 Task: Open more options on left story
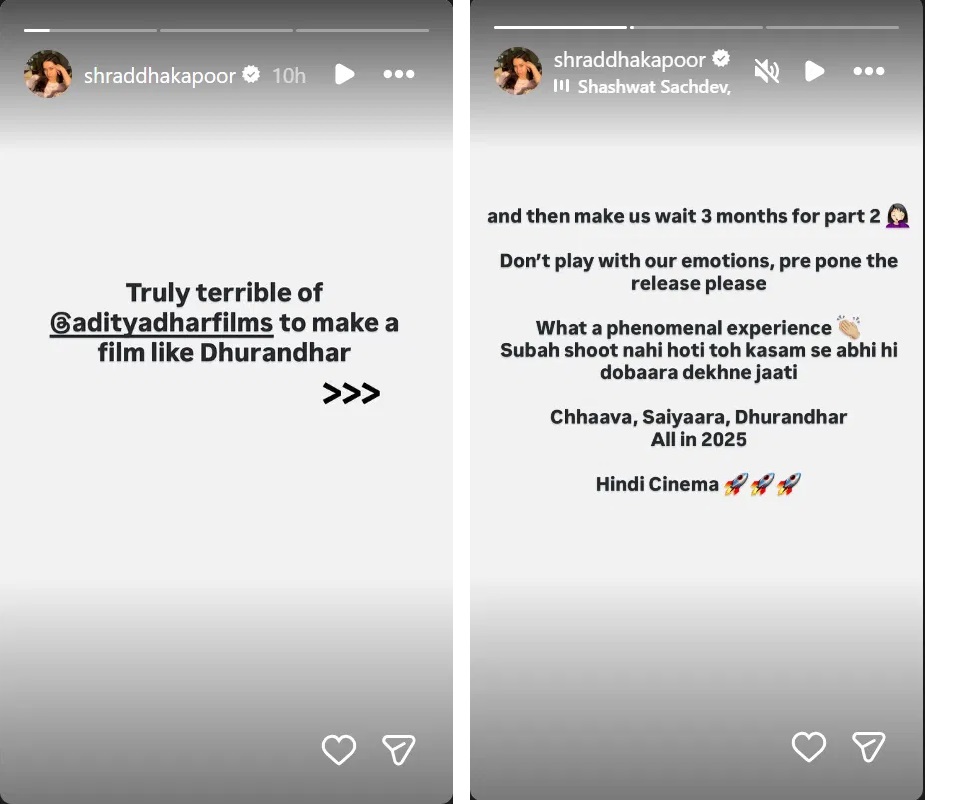398,74
